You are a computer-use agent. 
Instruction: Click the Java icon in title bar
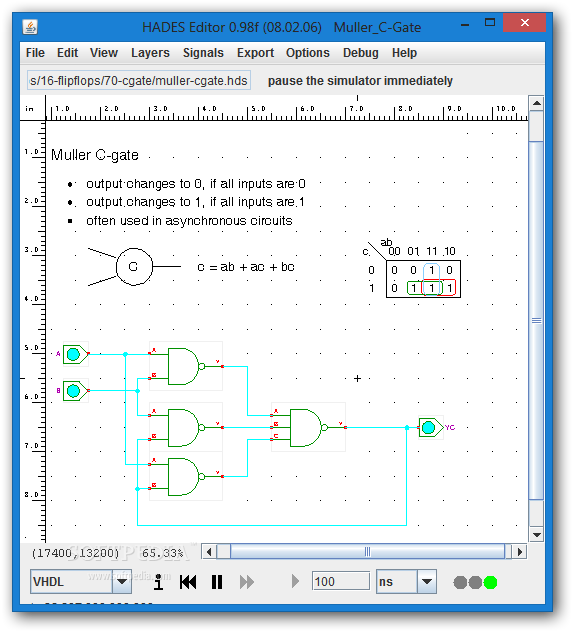[x=30, y=27]
